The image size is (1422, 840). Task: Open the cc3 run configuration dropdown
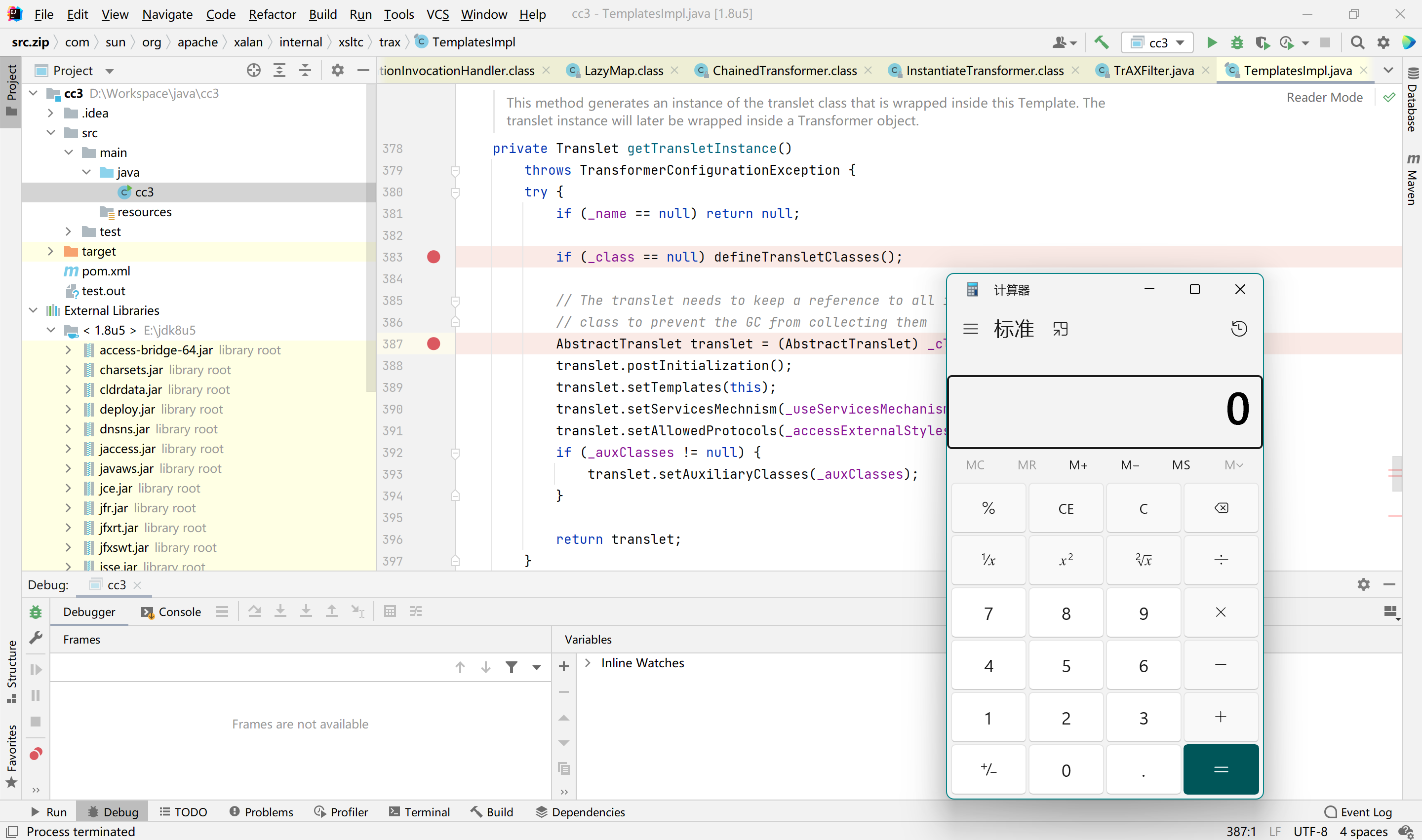[1157, 42]
